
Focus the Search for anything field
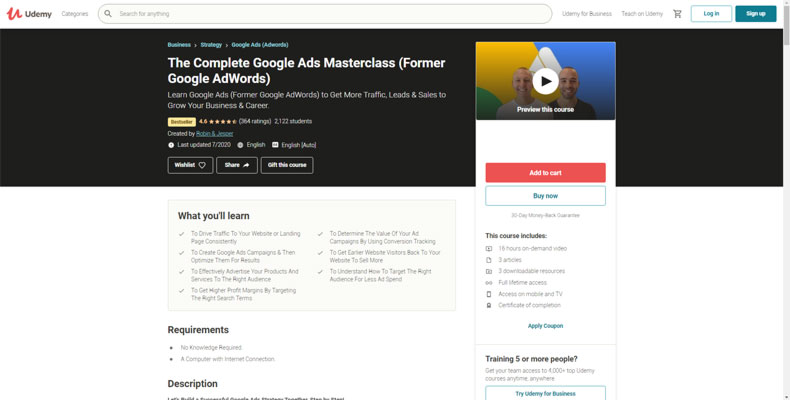coord(325,14)
